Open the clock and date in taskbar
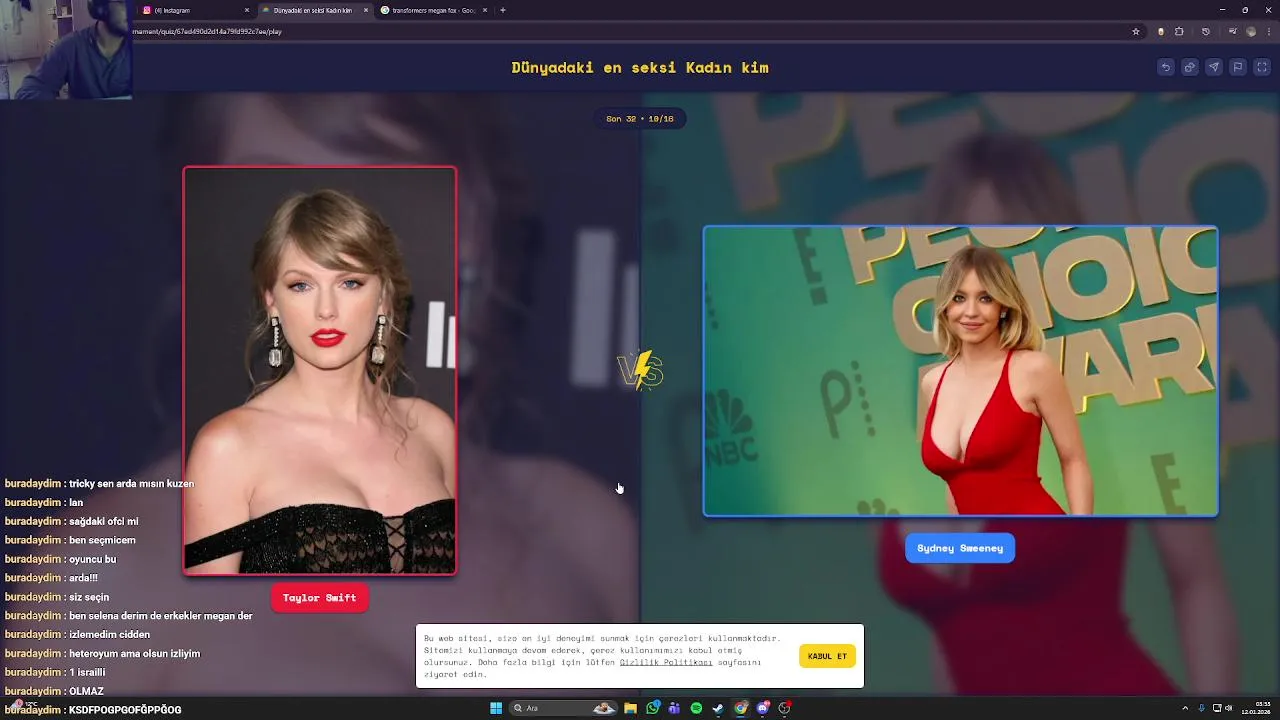The width and height of the screenshot is (1280, 720). coord(1257,708)
